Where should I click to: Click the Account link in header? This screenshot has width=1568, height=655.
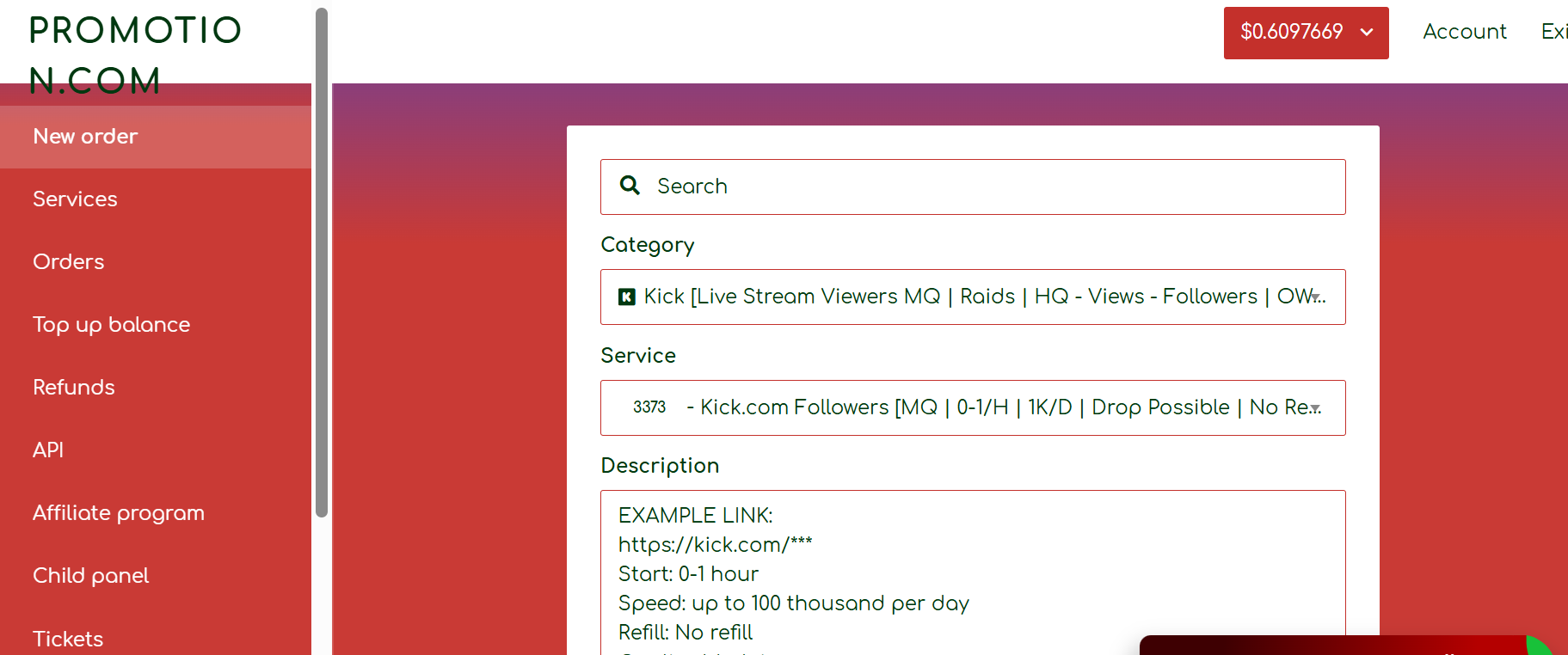[1464, 32]
